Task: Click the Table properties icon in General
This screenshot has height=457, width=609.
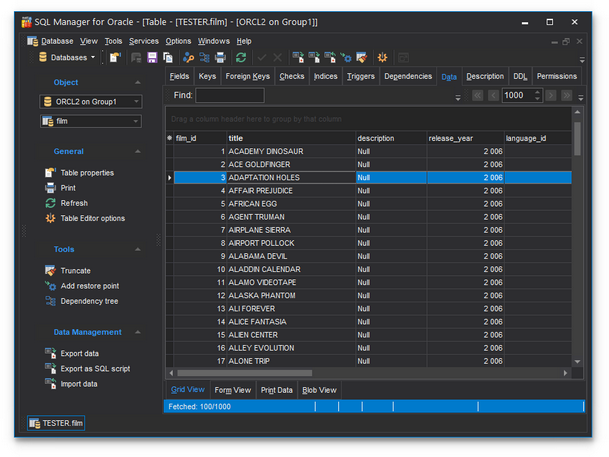Action: click(x=51, y=173)
